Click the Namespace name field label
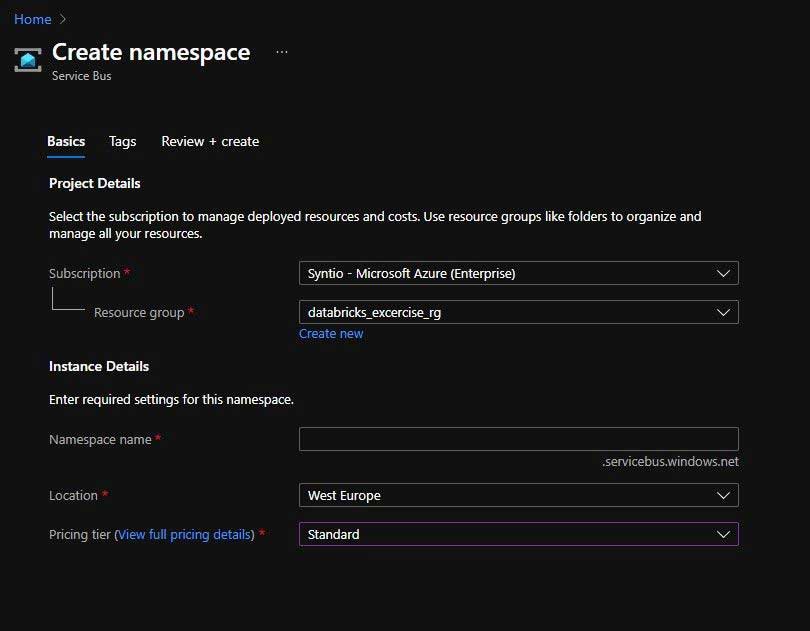 click(x=100, y=439)
